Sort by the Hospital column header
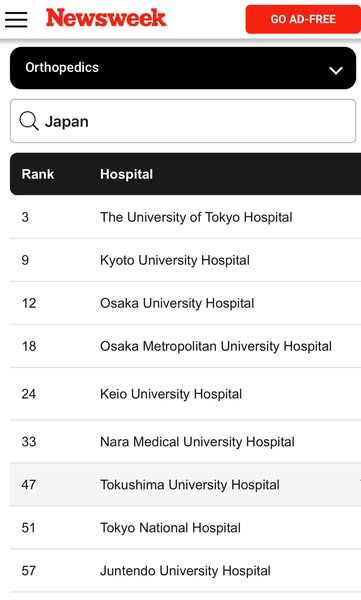Image resolution: width=361 pixels, height=600 pixels. (x=126, y=174)
